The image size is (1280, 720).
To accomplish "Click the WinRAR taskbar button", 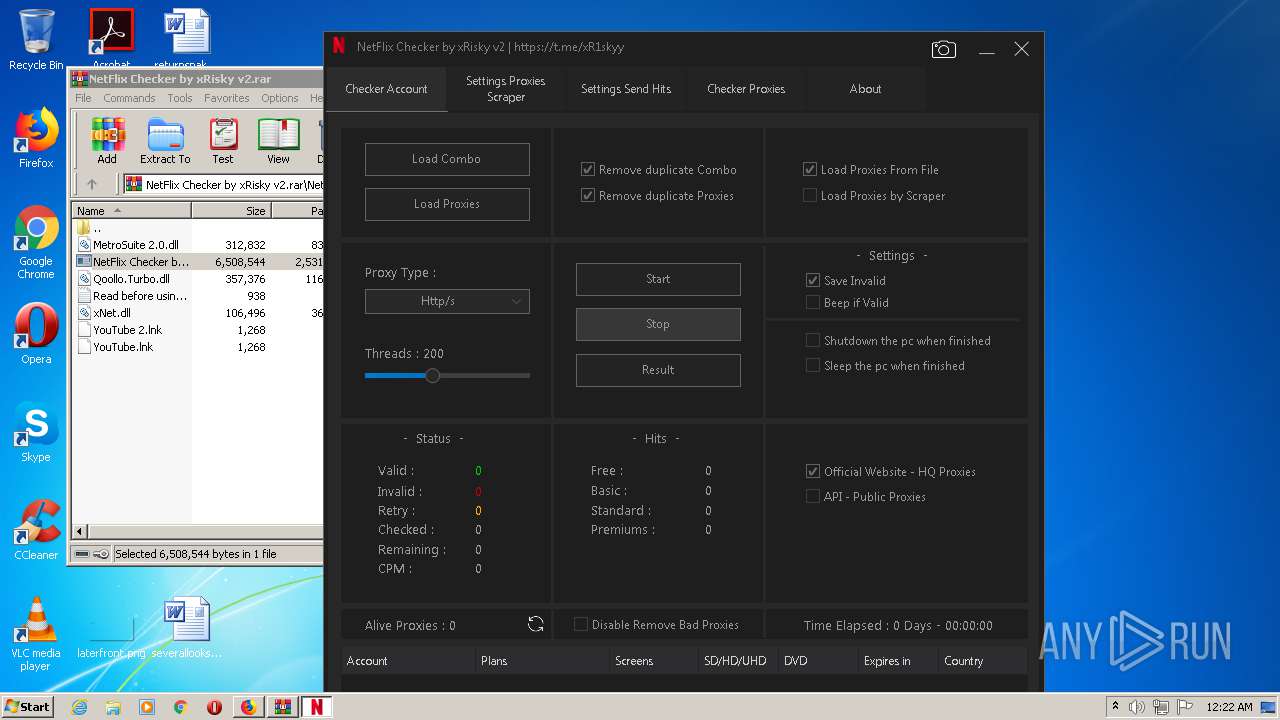I will (282, 707).
